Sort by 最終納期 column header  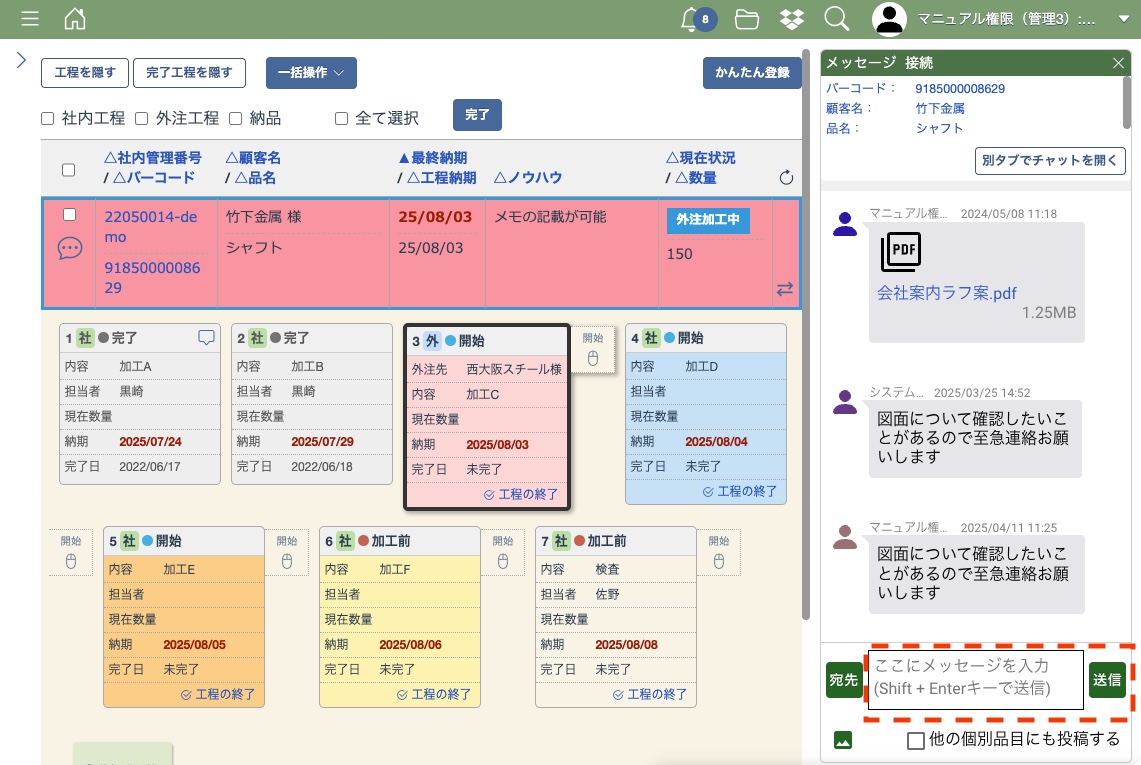(432, 158)
